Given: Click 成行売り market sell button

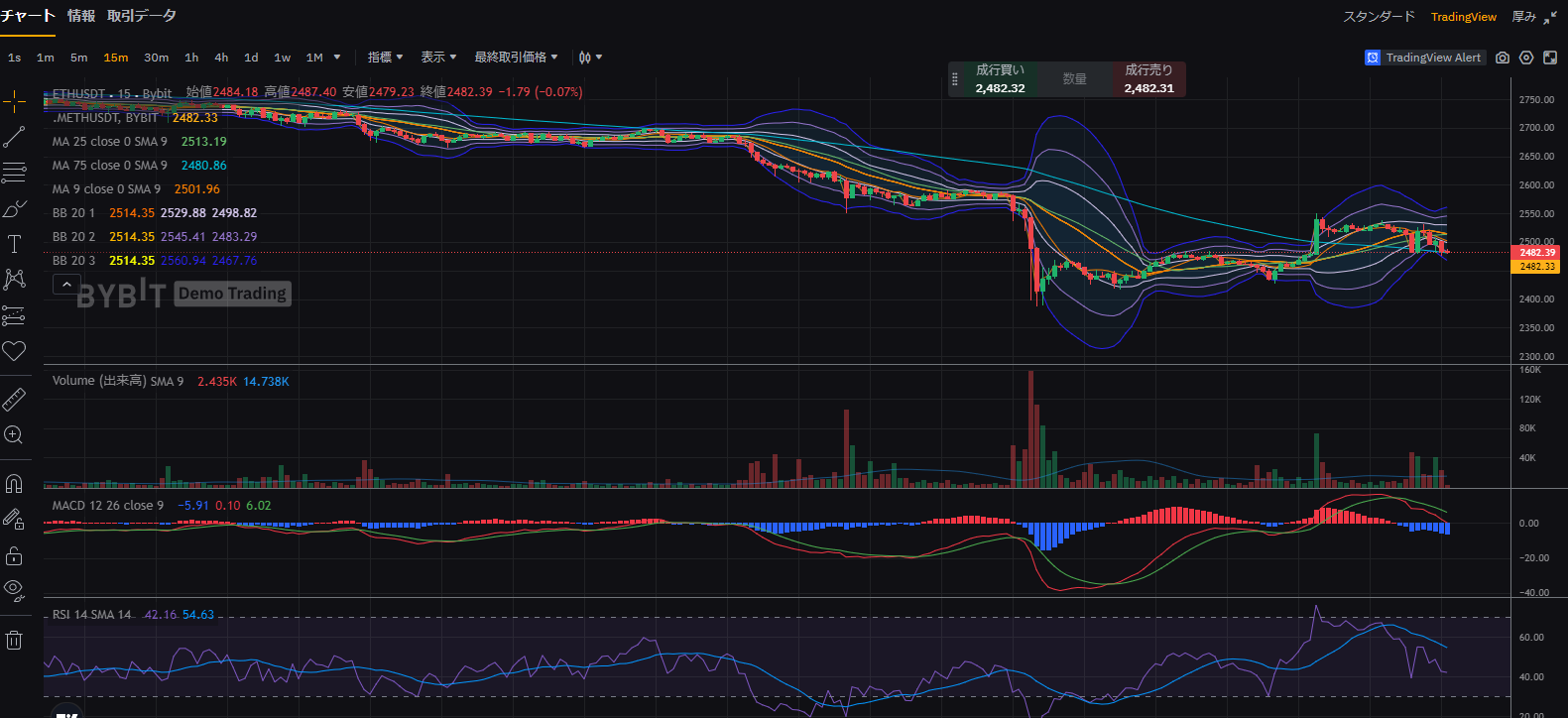Looking at the screenshot, I should click(1148, 79).
